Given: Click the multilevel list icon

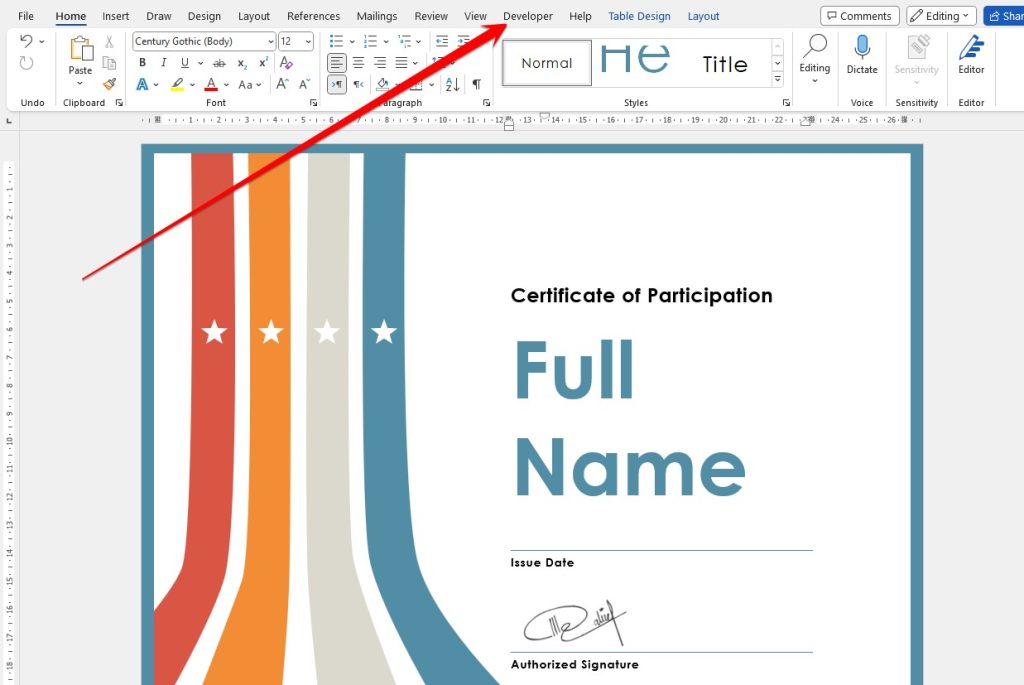Looking at the screenshot, I should pos(404,42).
